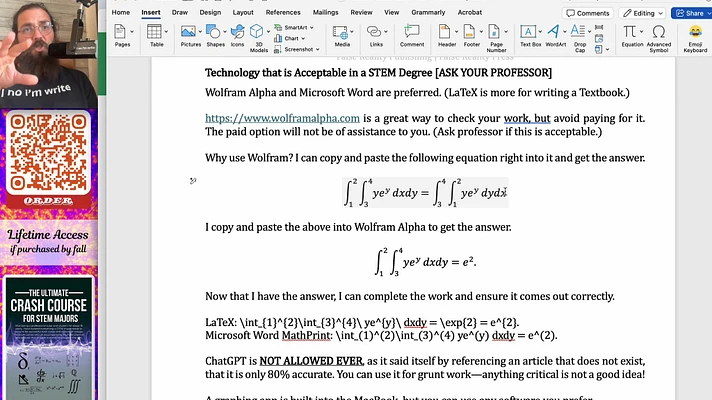Open the Emoji Keyboard
Viewport: 712px width, 400px height.
[x=695, y=31]
